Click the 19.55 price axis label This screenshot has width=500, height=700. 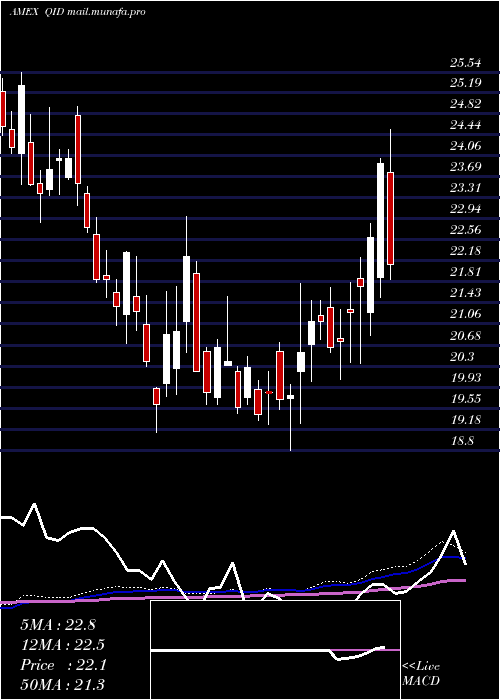tap(465, 399)
